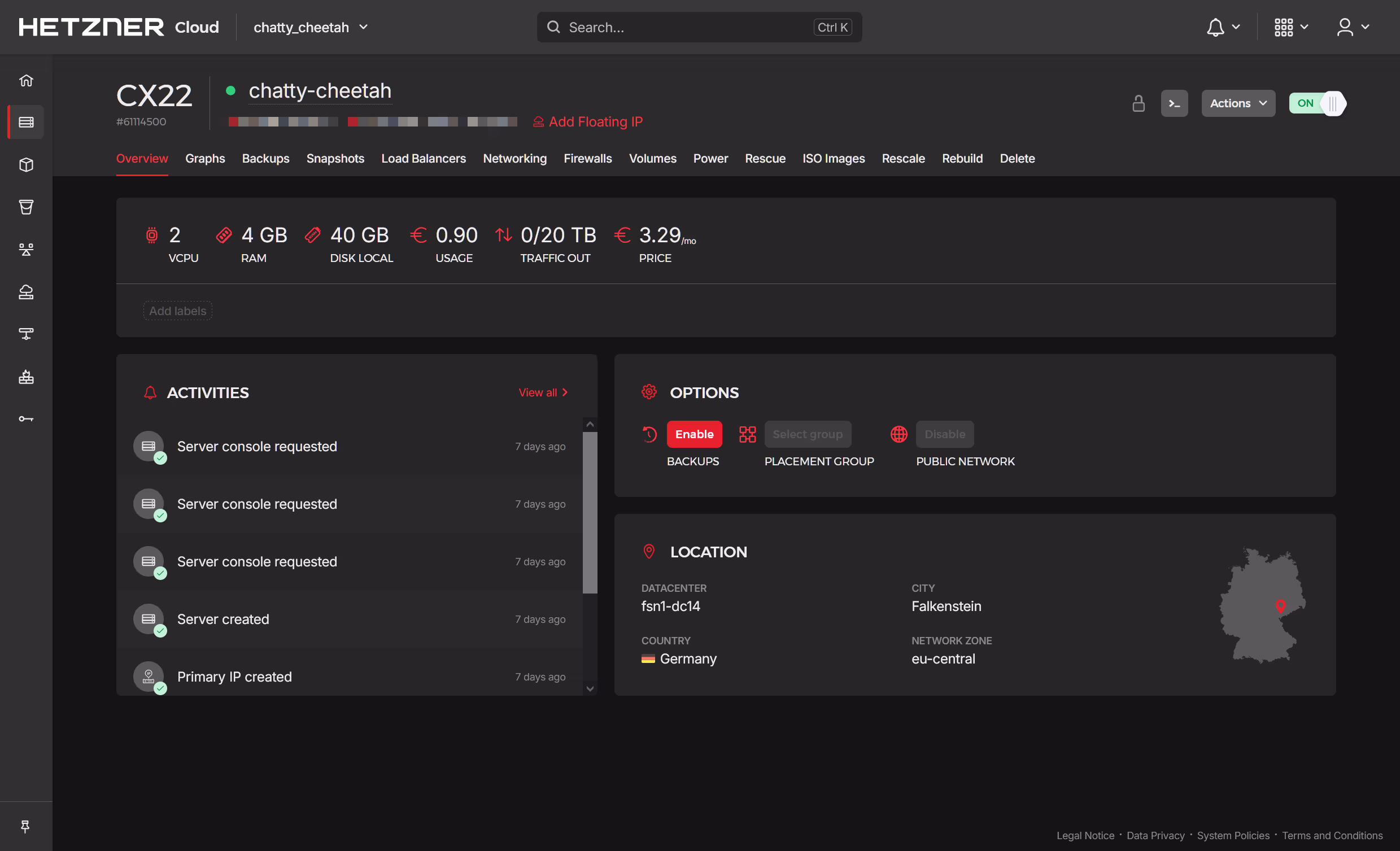Open the server console terminal icon
This screenshot has width=1400, height=851.
1174,103
